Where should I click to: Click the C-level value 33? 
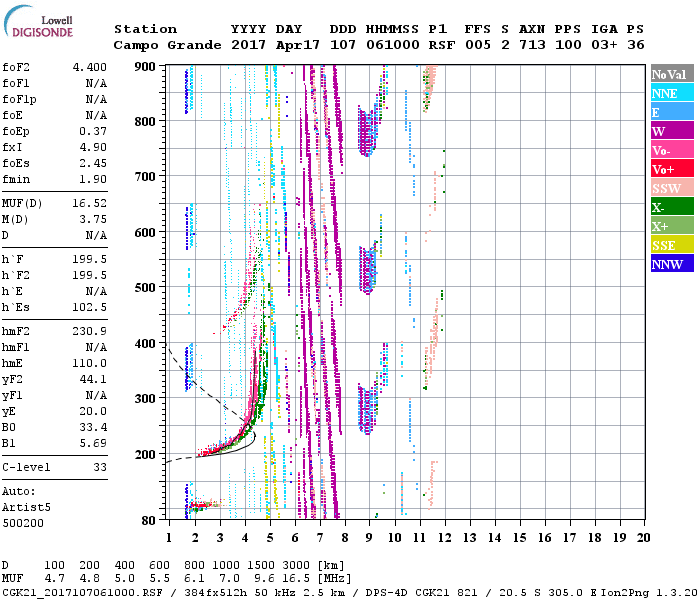click(99, 467)
